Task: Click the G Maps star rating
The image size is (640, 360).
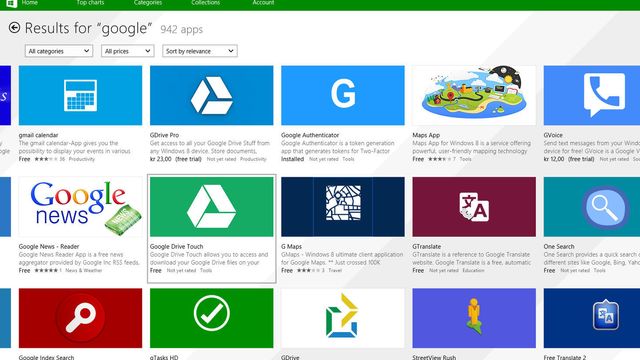Action: 308,271
